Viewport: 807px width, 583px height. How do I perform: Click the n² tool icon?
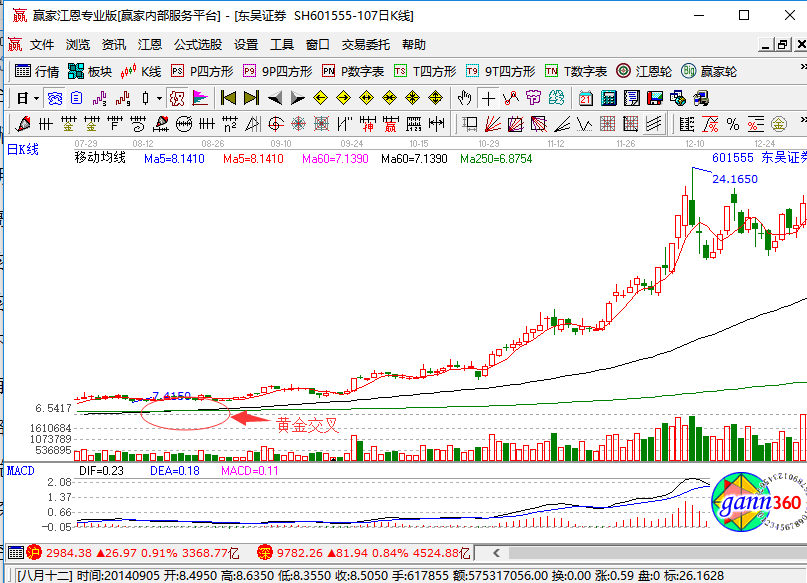tap(230, 124)
